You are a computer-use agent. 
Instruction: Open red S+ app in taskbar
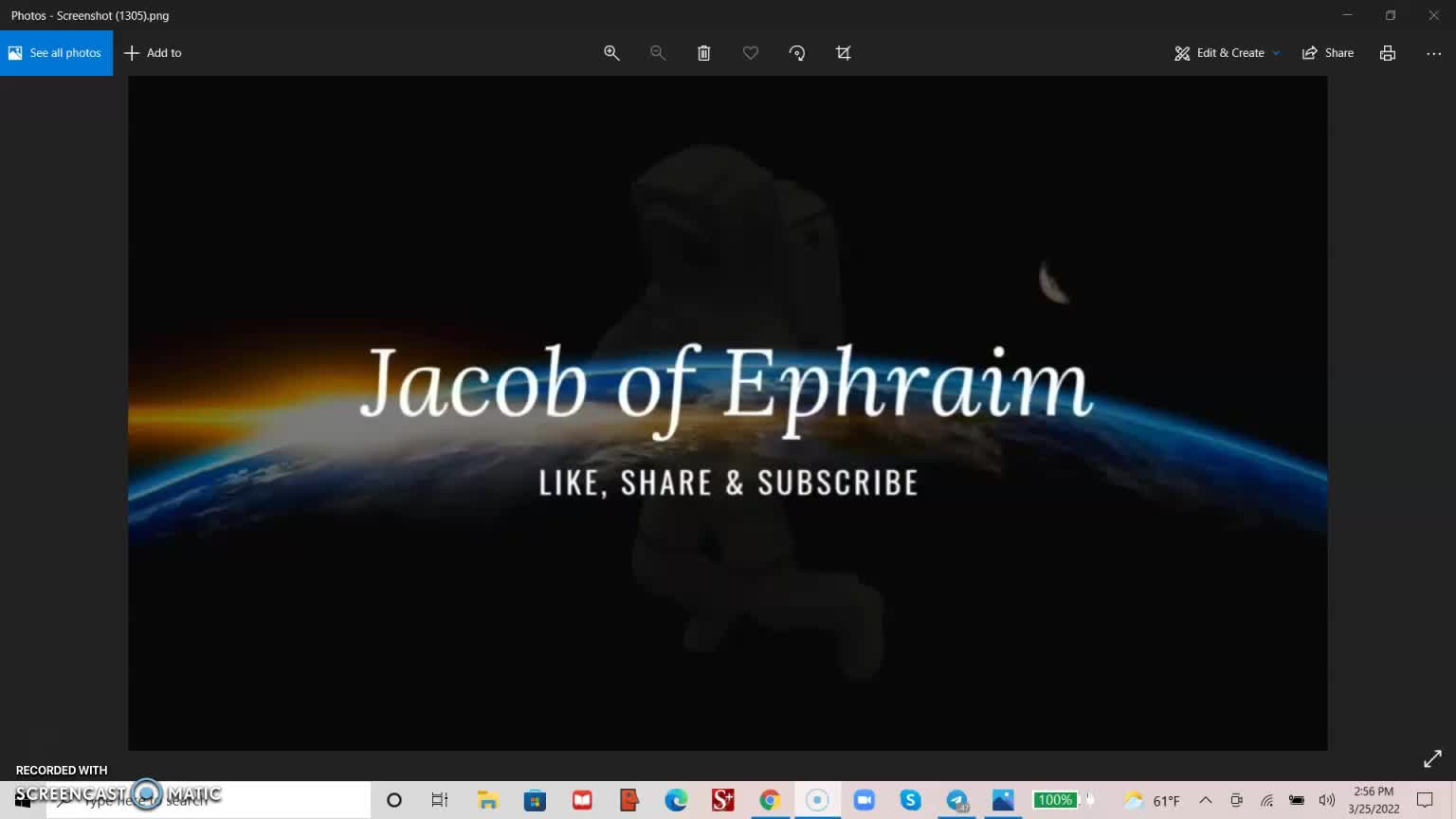[722, 800]
